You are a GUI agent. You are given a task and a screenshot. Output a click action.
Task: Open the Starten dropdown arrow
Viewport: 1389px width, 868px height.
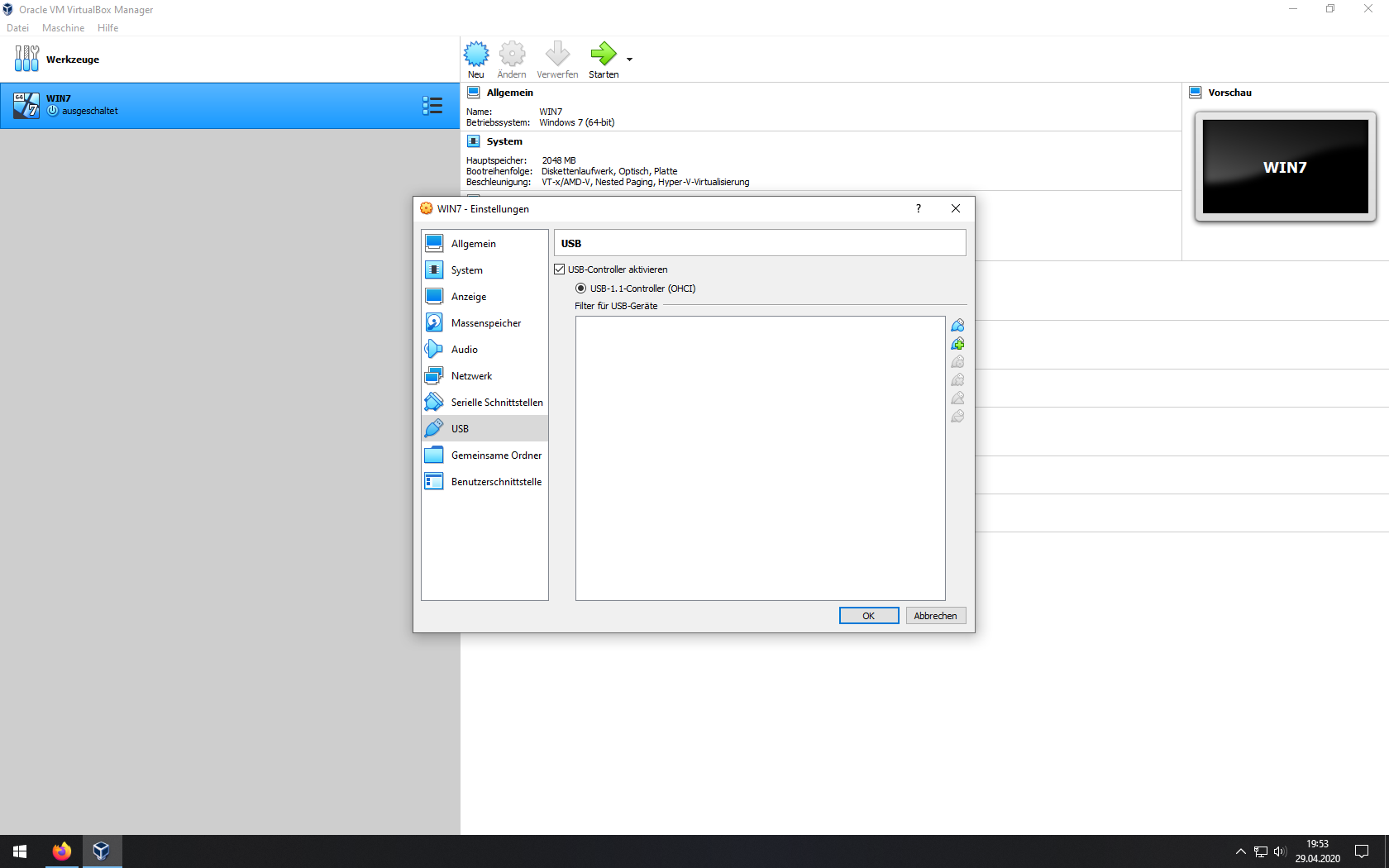pos(629,60)
